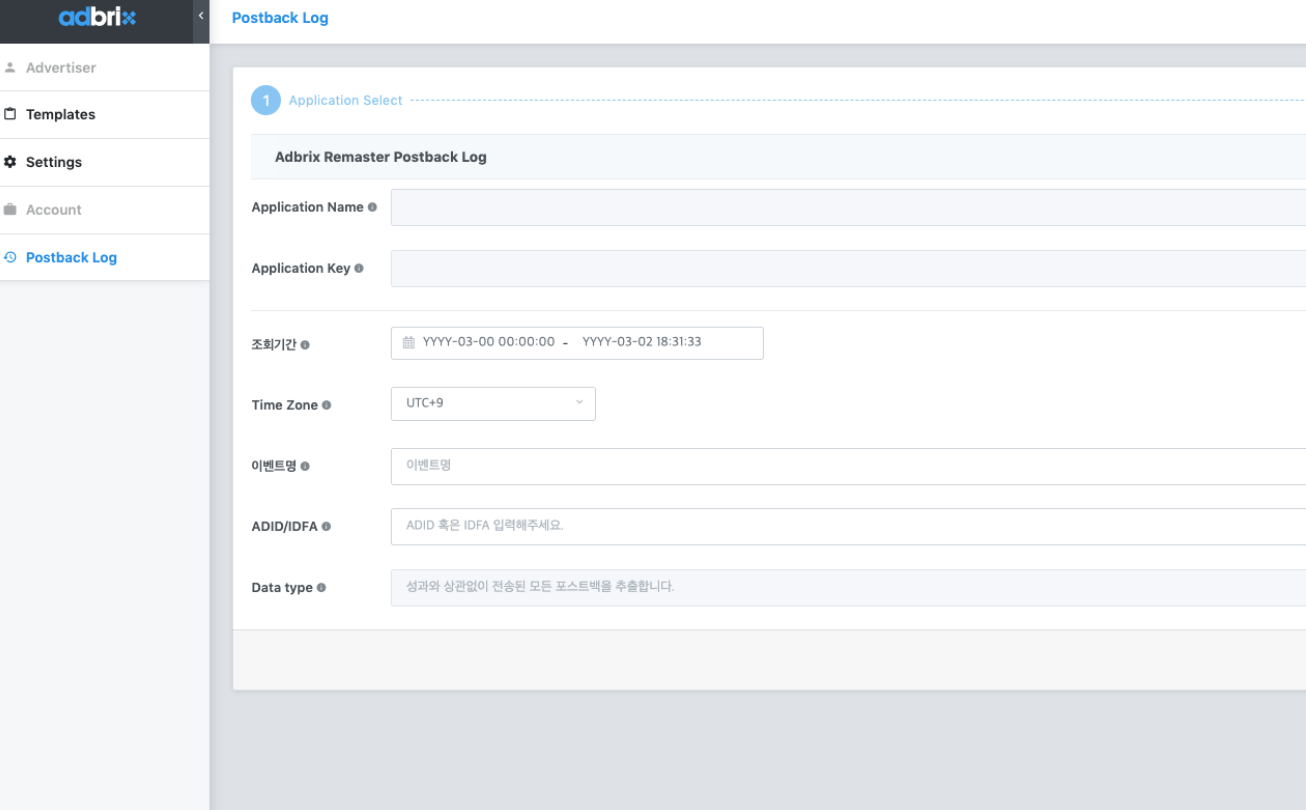This screenshot has width=1306, height=810.
Task: Click the step 1 circle indicator
Action: coord(266,101)
